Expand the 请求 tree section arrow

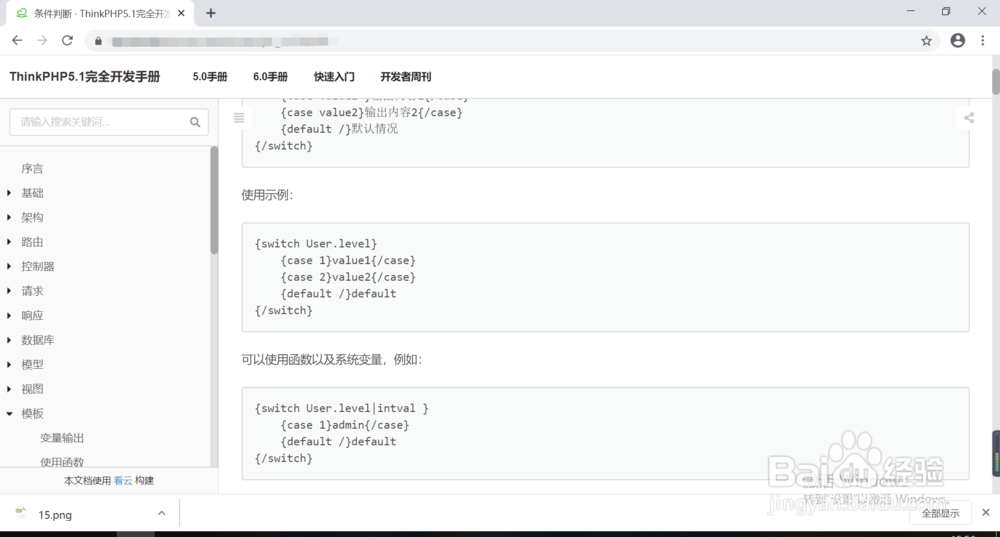pyautogui.click(x=9, y=291)
